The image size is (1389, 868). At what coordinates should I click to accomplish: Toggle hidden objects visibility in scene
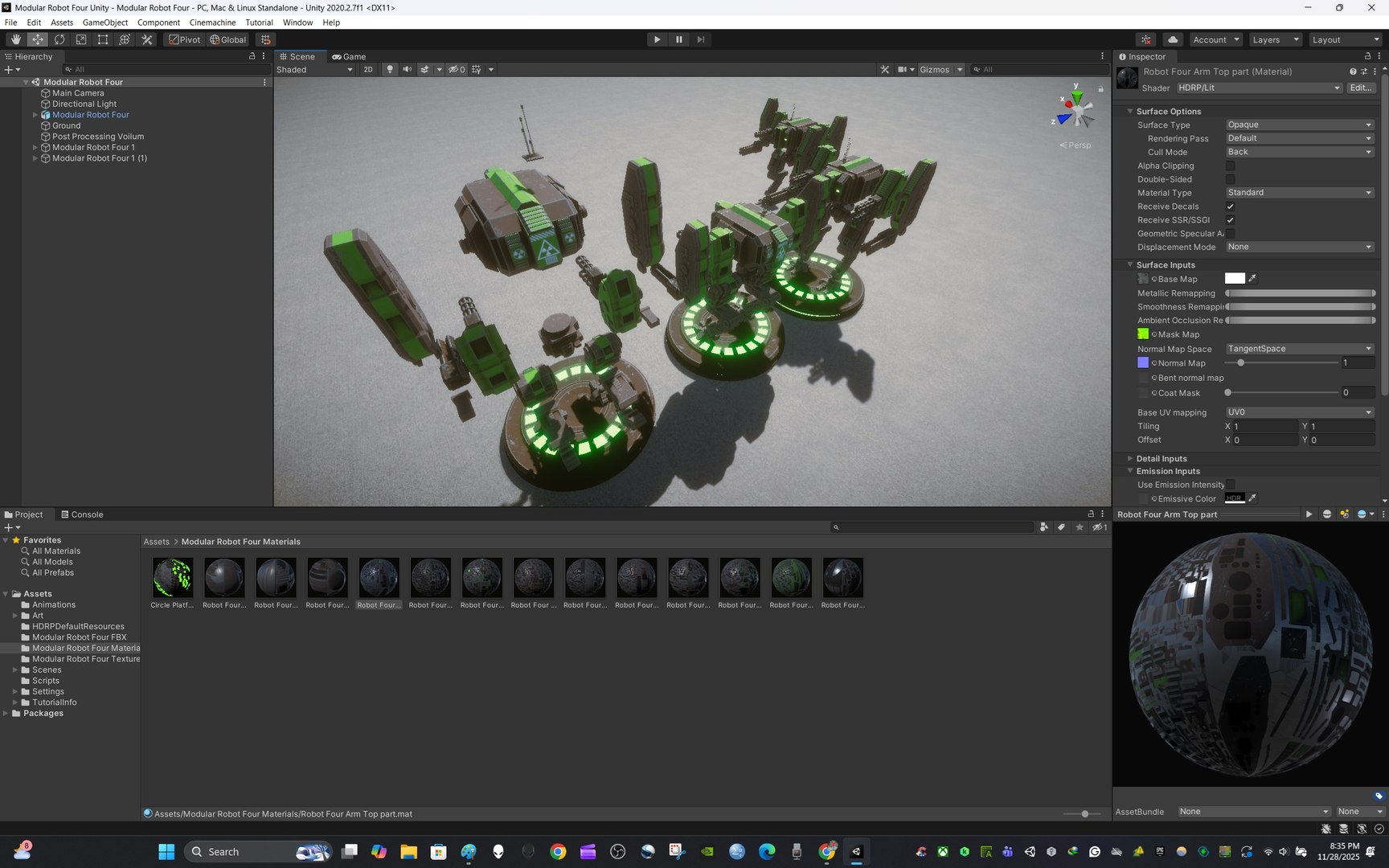click(457, 69)
